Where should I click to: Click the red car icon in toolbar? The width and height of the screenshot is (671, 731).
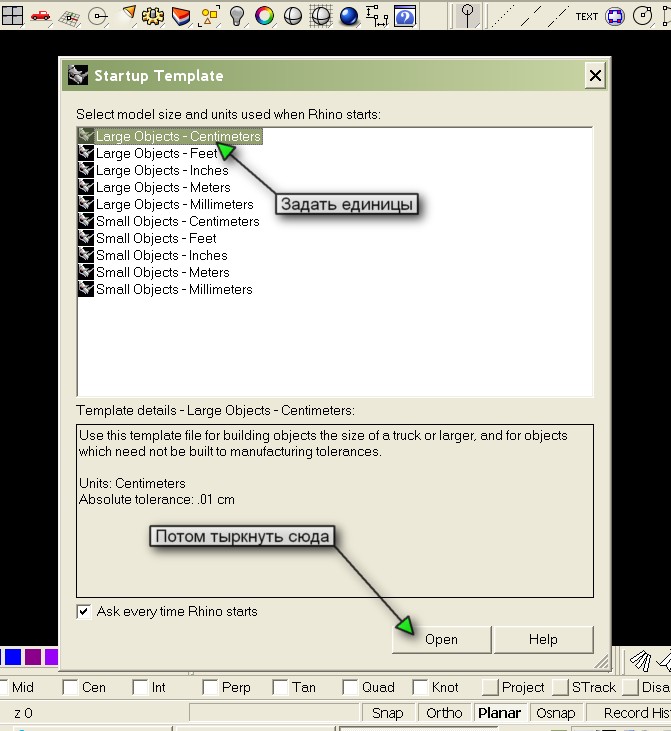pyautogui.click(x=41, y=16)
